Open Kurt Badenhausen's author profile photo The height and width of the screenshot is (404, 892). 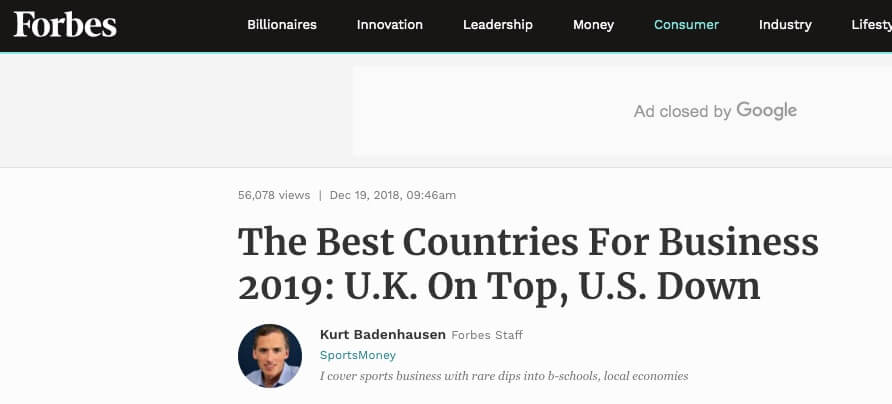tap(270, 356)
